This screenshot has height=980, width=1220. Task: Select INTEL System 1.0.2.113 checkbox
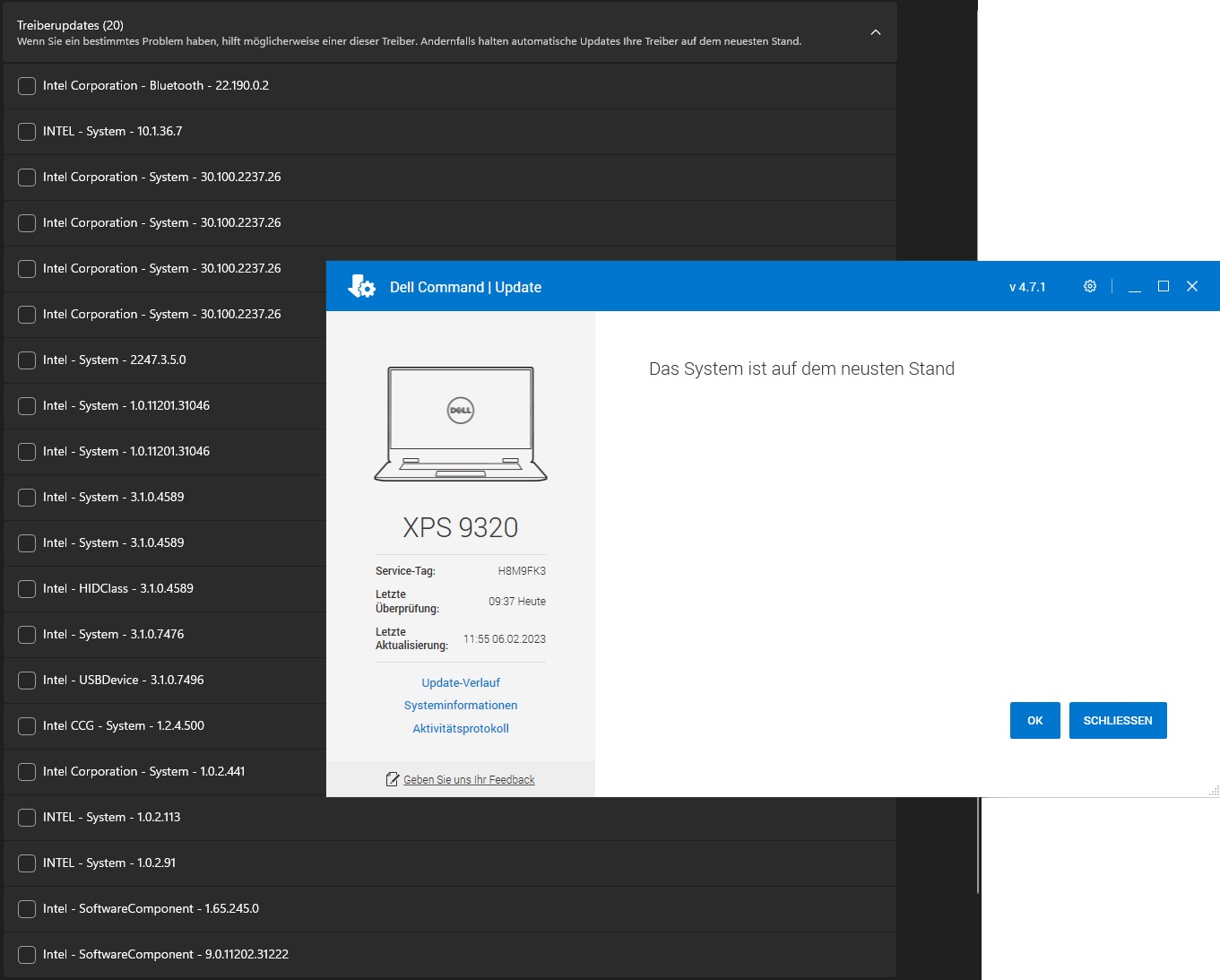pyautogui.click(x=27, y=818)
